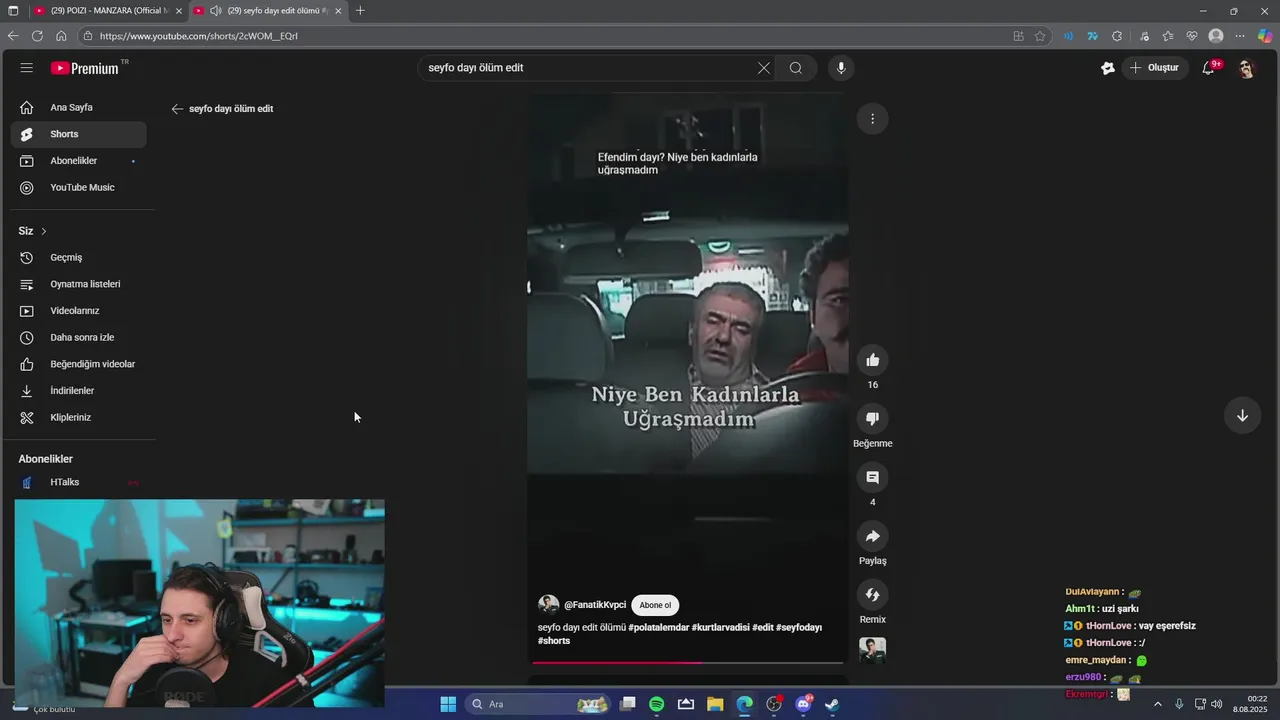Image resolution: width=1280 pixels, height=720 pixels.
Task: Start voice search with microphone icon
Action: click(841, 68)
